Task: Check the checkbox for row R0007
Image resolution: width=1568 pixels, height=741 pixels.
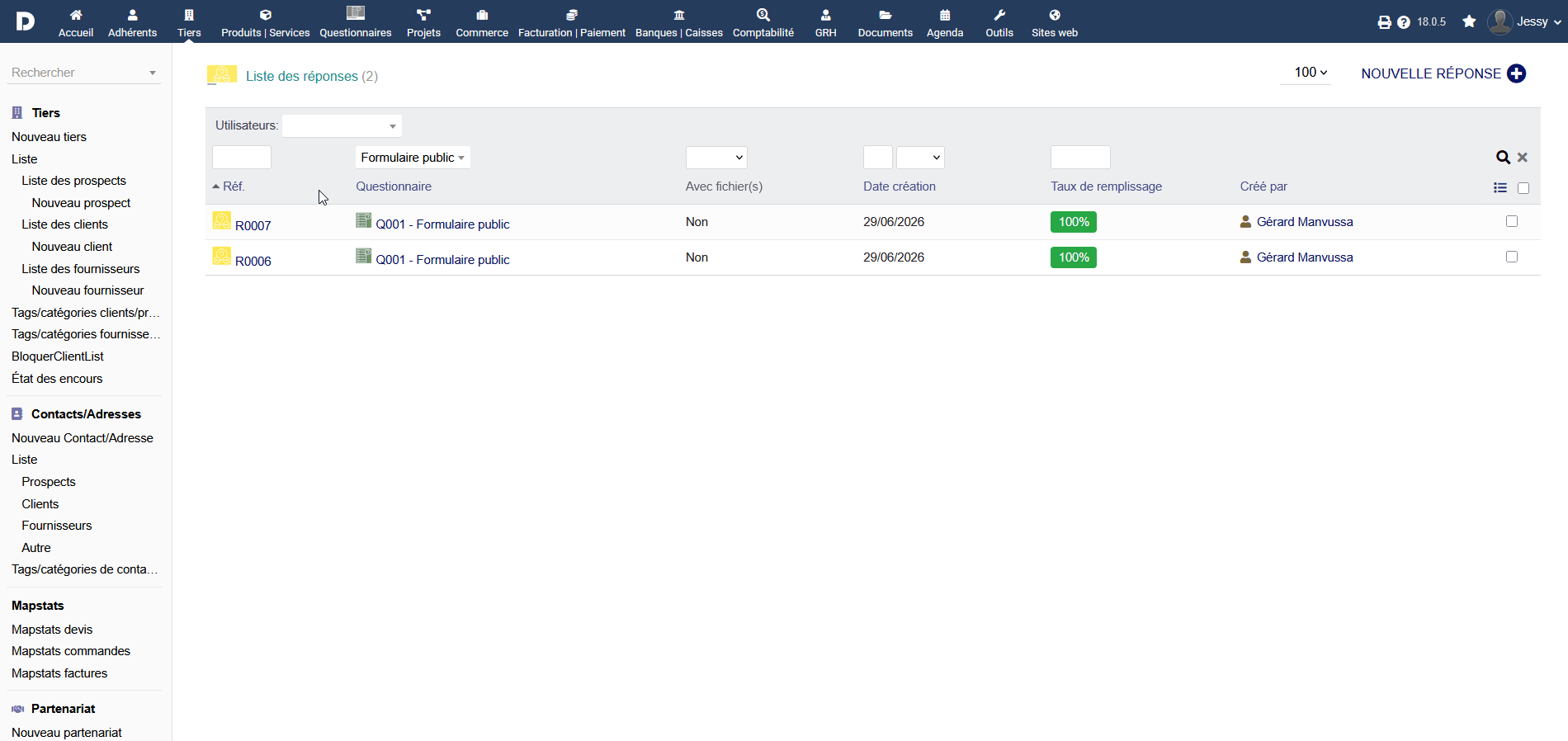Action: 1512,221
